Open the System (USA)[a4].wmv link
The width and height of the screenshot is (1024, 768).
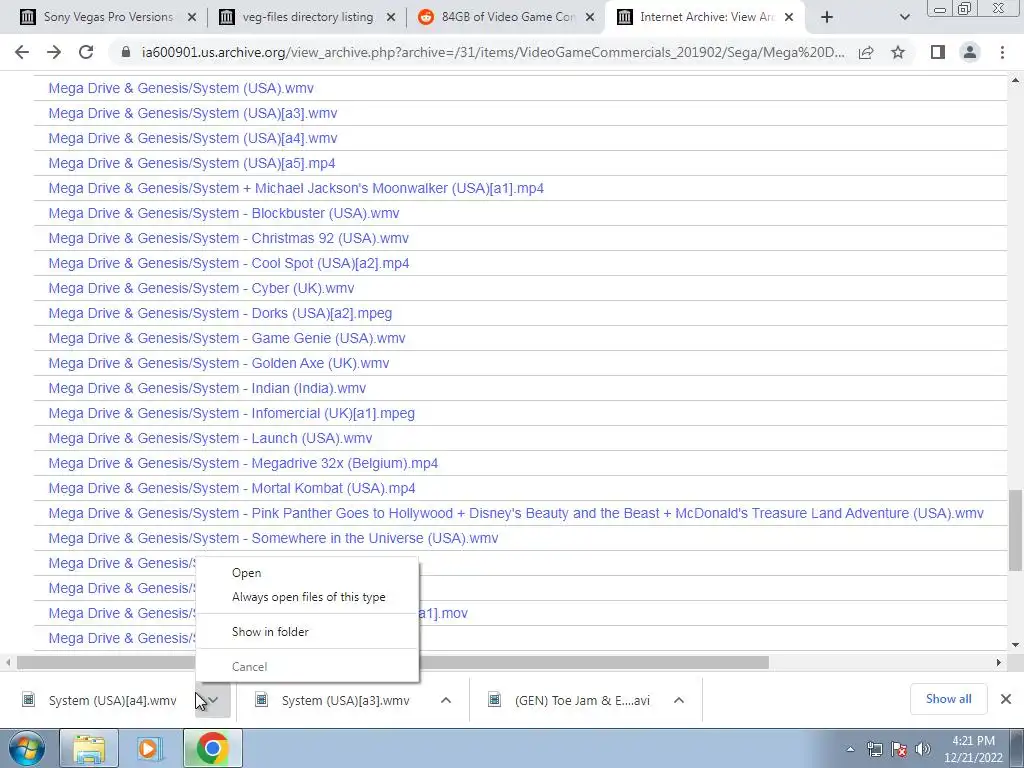pos(193,138)
